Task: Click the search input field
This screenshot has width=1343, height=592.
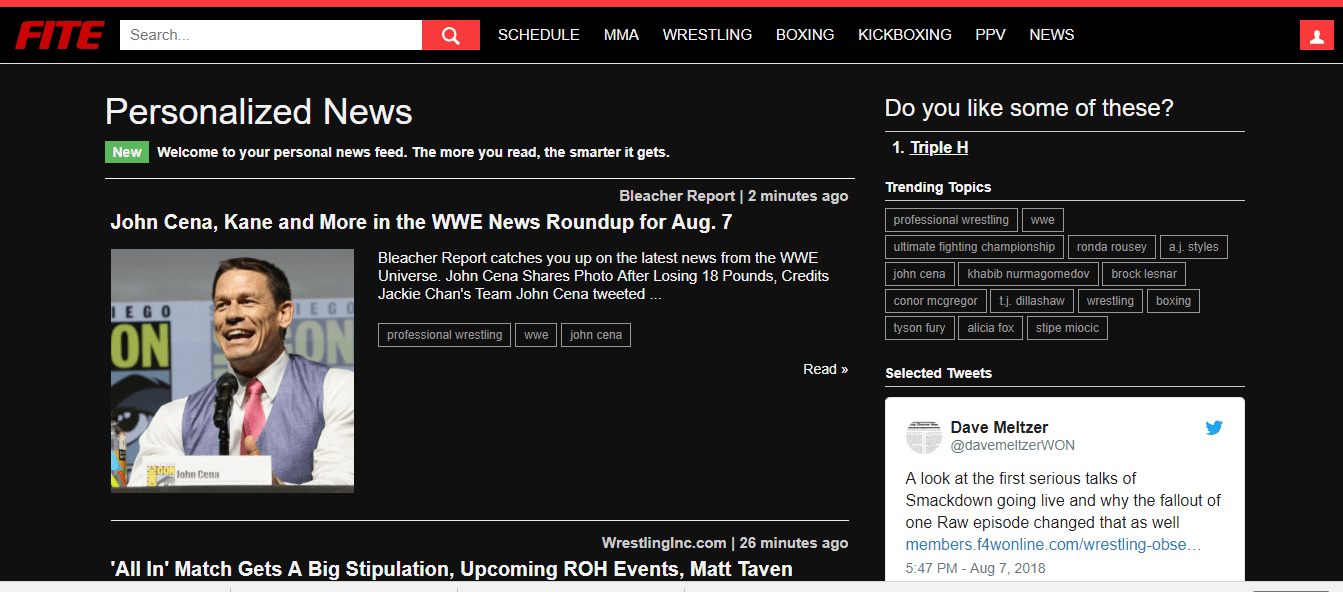Action: (270, 35)
